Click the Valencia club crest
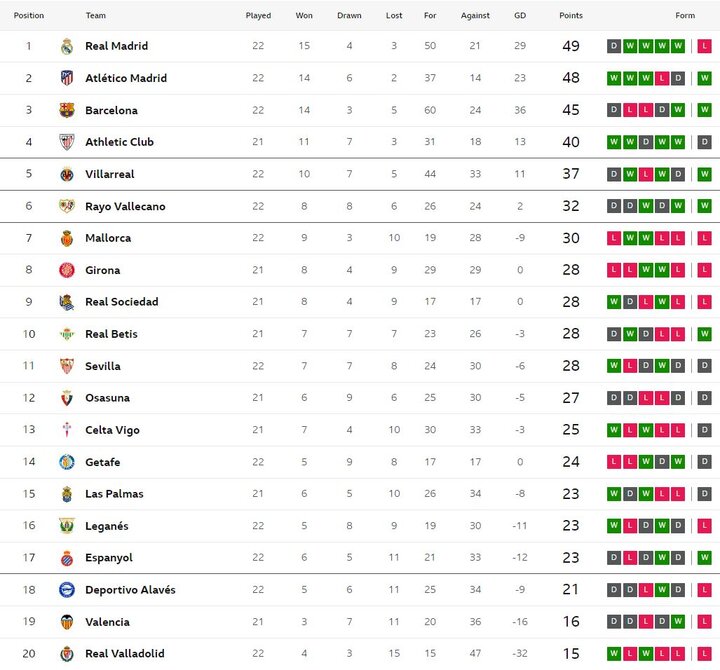720x670 pixels. [x=67, y=622]
